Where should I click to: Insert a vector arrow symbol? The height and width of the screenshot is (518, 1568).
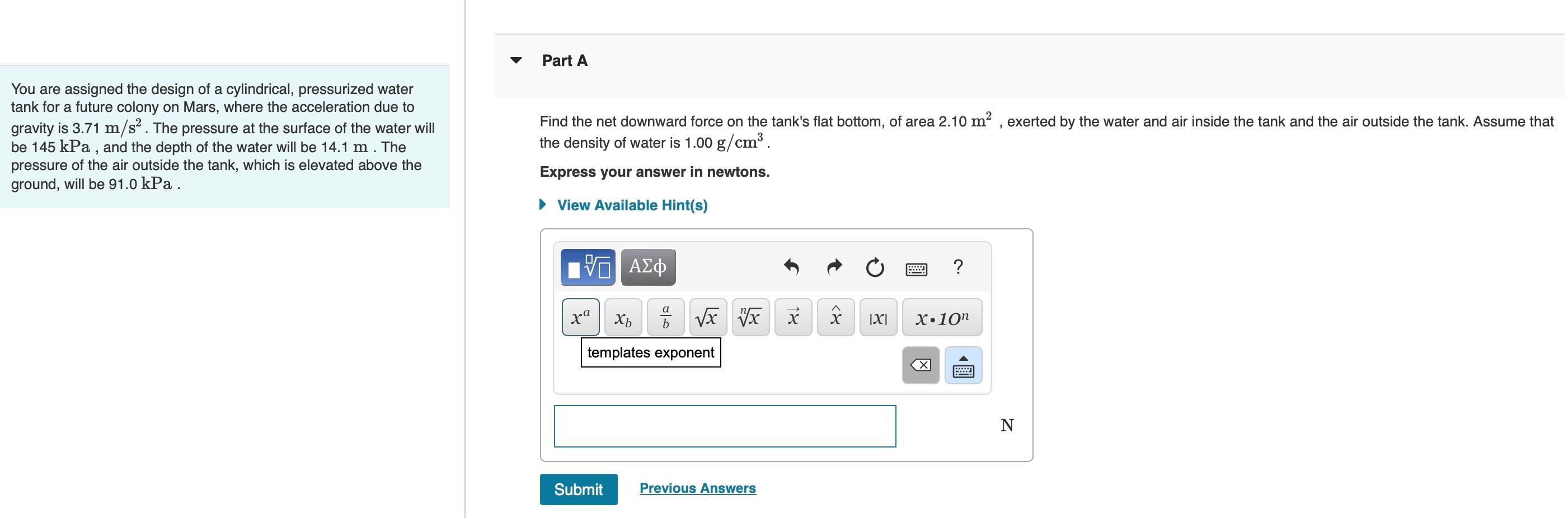pyautogui.click(x=792, y=317)
